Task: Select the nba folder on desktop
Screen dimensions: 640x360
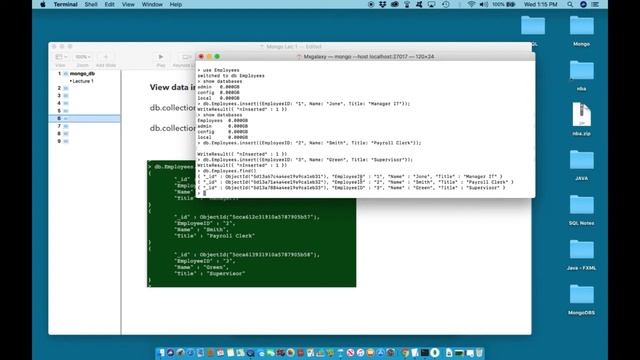Action: 582,76
